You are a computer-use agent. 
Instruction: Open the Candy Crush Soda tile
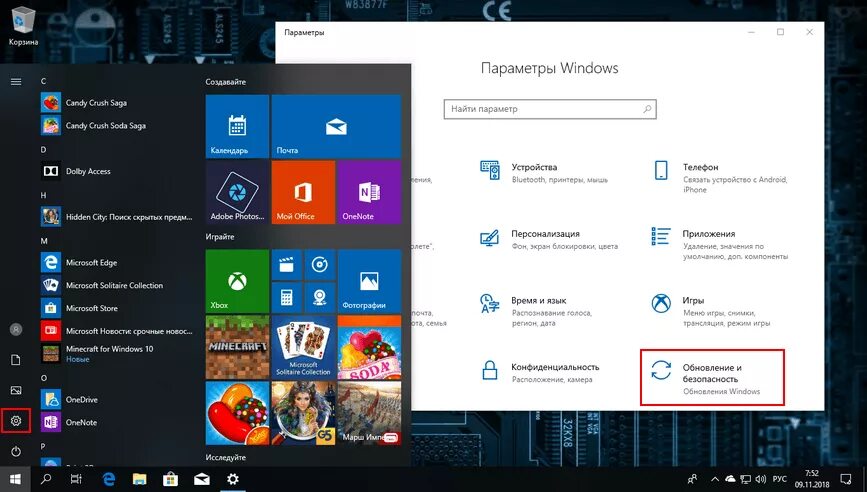369,347
